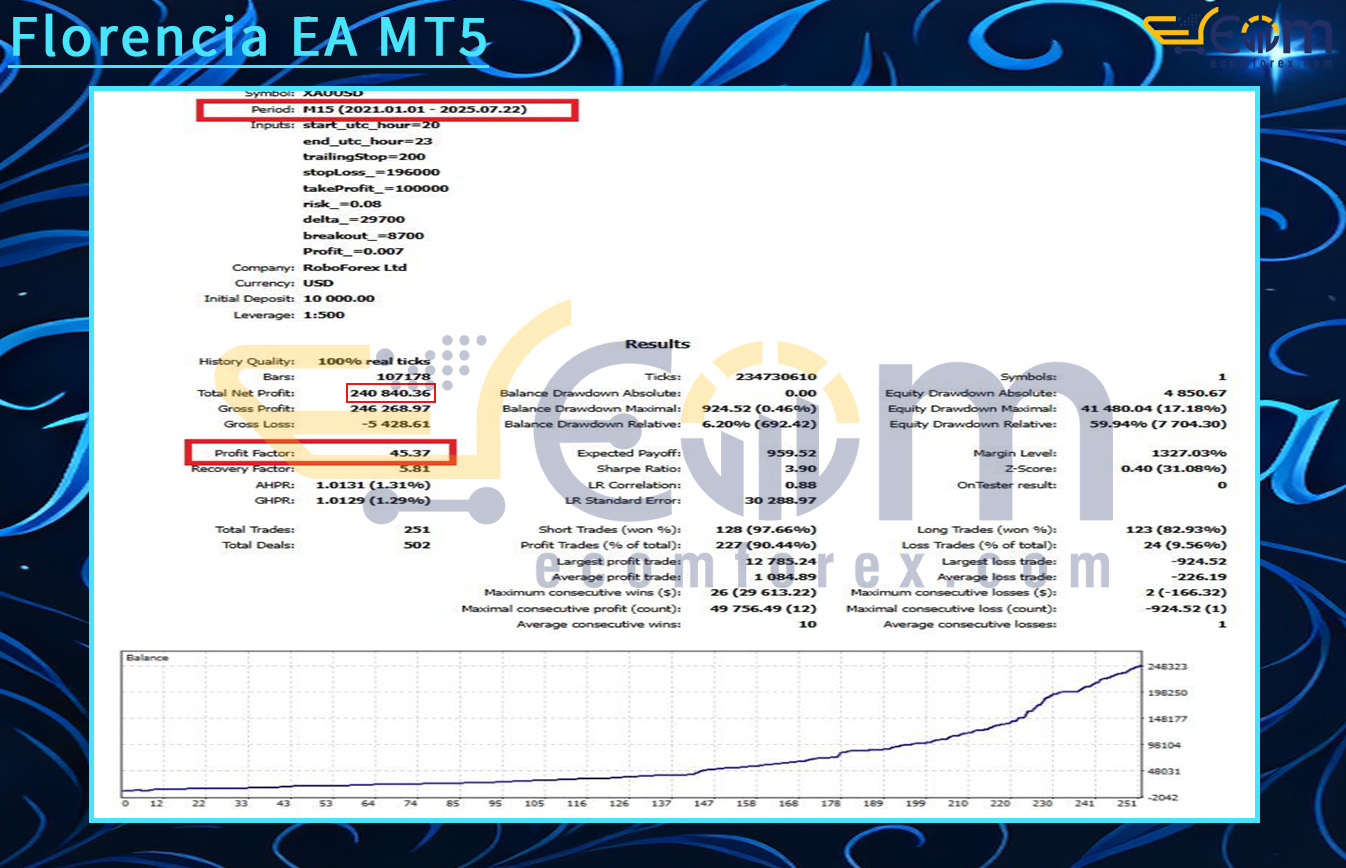Click the Currency value USD
The image size is (1346, 868).
click(x=318, y=283)
